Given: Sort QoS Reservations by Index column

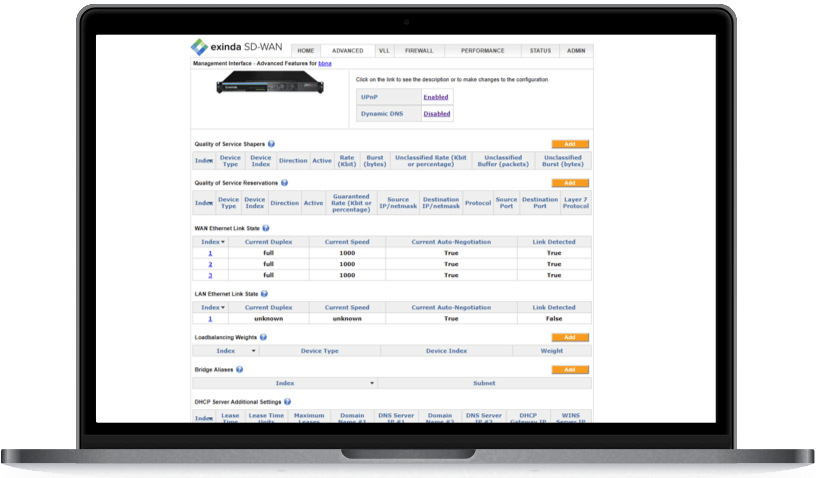Looking at the screenshot, I should [204, 203].
